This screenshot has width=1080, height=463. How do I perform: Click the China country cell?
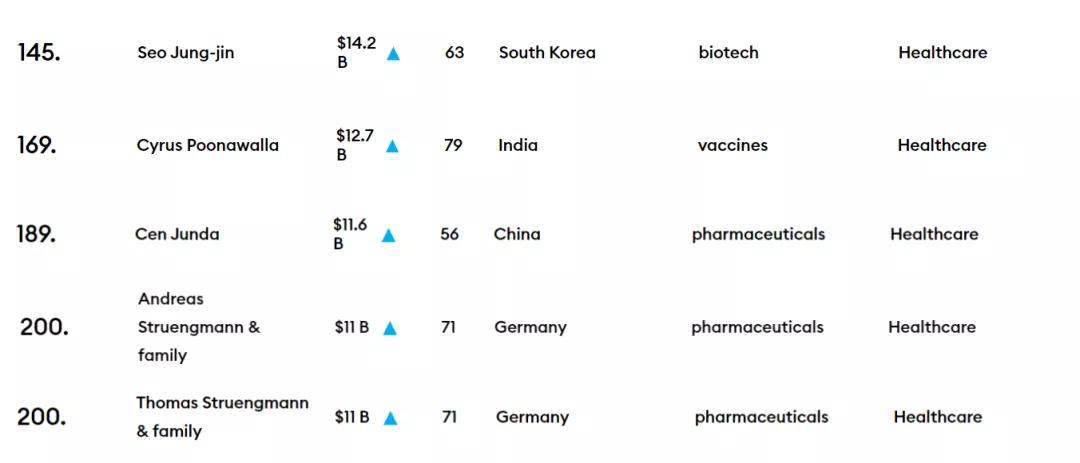(x=516, y=234)
